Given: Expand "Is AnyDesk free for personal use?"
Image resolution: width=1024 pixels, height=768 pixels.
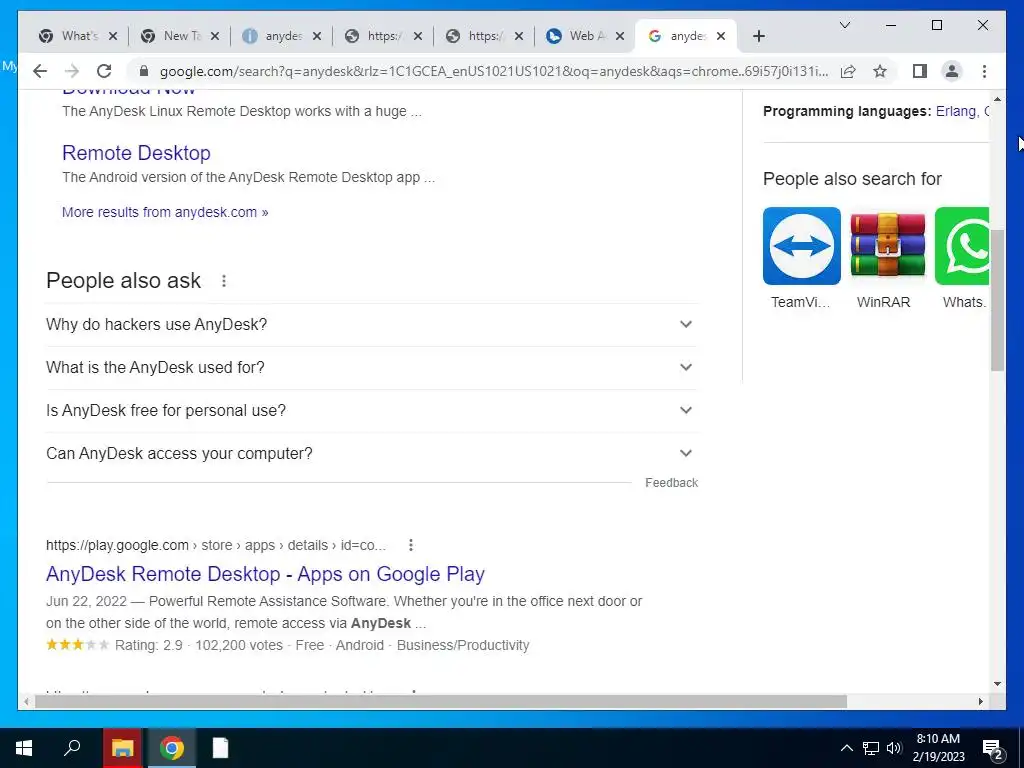Looking at the screenshot, I should click(372, 411).
